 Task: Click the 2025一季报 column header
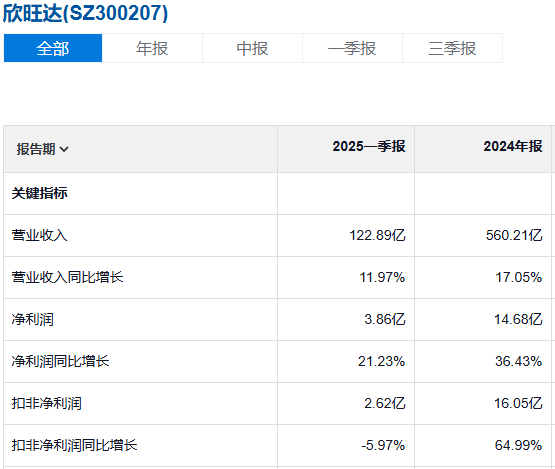click(369, 146)
